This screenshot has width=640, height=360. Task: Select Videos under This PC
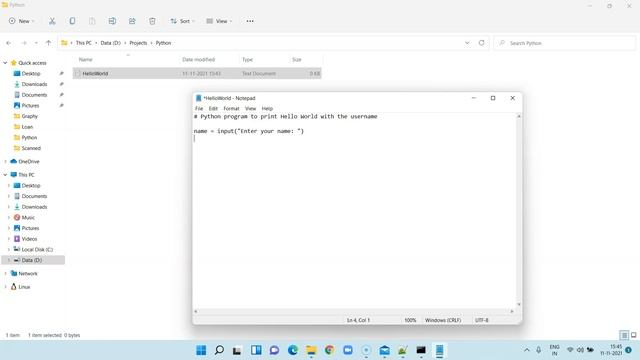[29, 239]
